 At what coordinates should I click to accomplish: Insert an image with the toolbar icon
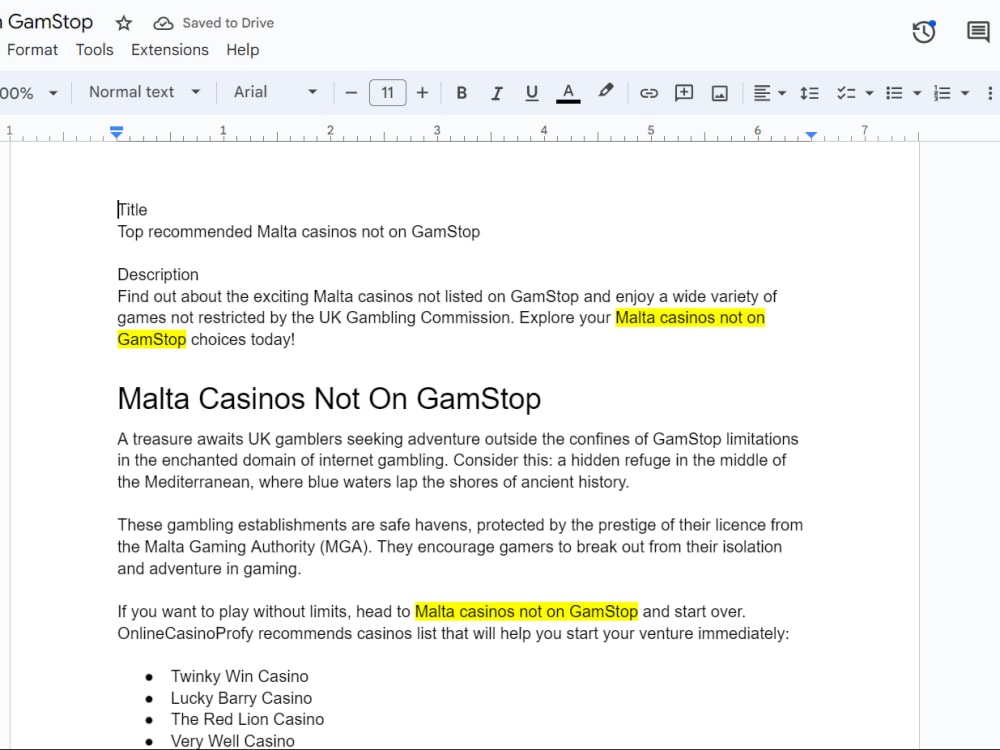(x=719, y=93)
